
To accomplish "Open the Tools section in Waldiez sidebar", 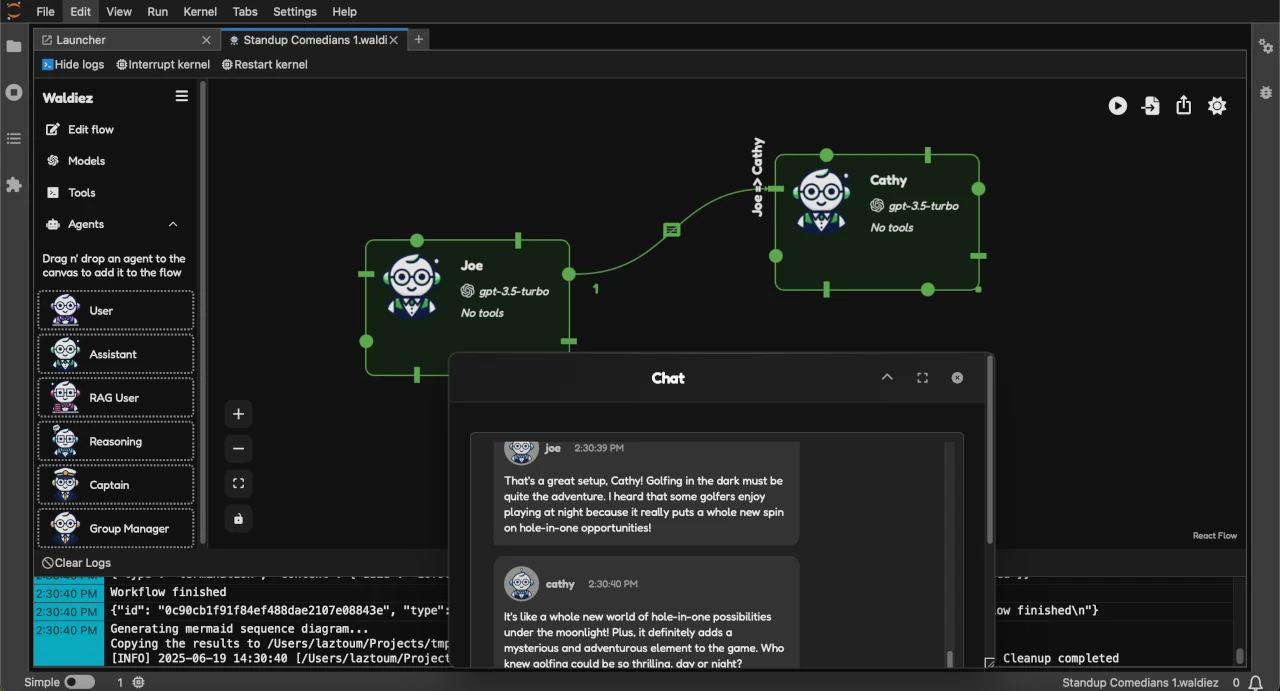I will 80,192.
